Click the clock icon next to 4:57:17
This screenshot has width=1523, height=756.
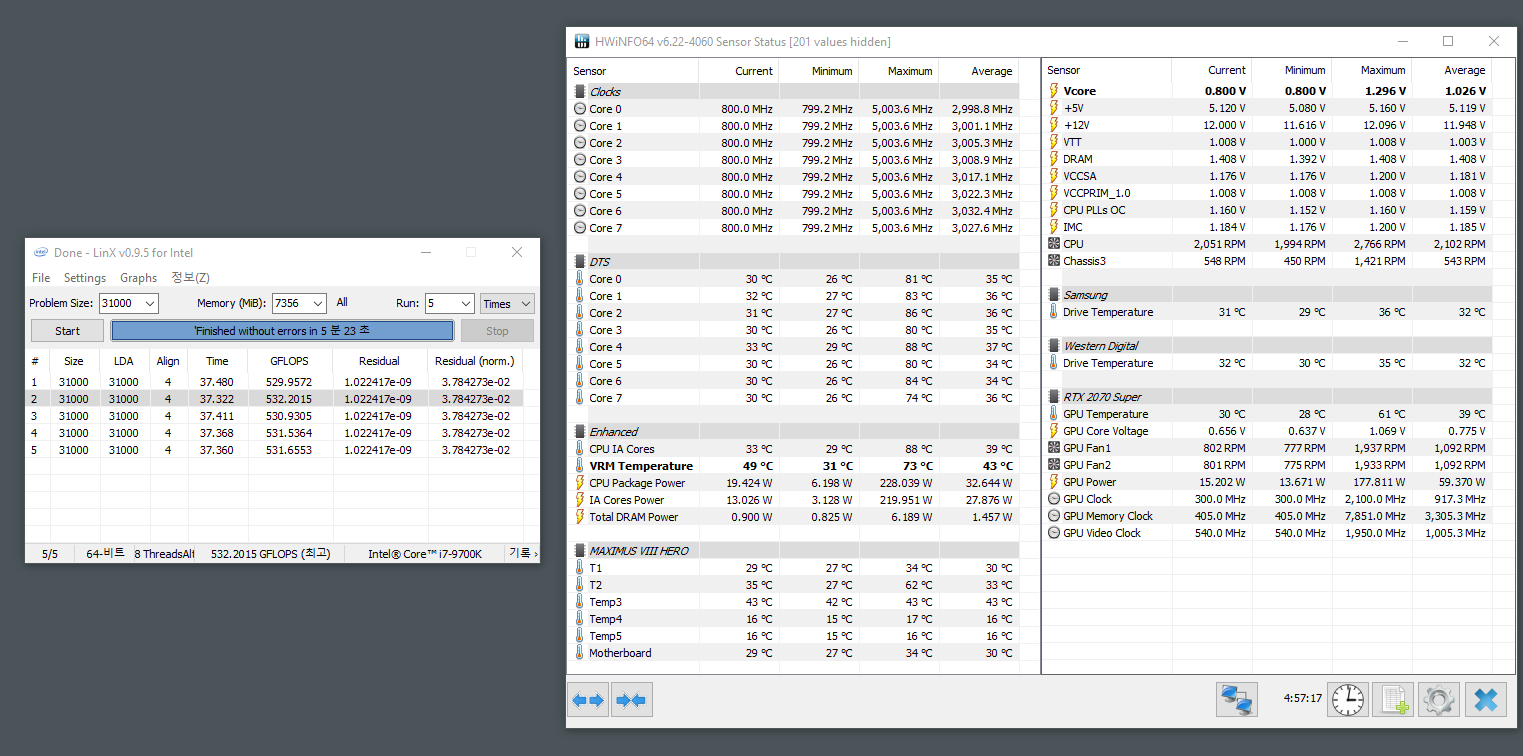pyautogui.click(x=1348, y=699)
